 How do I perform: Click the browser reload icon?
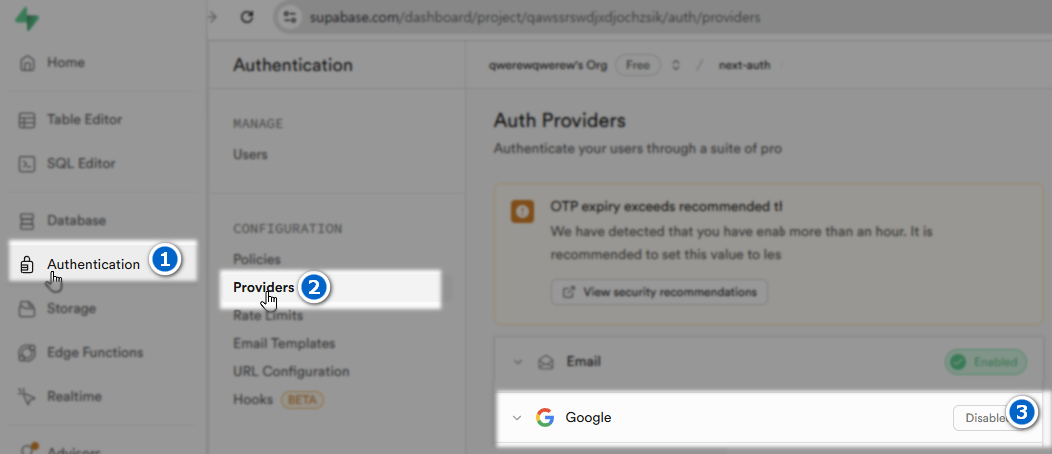(x=247, y=18)
